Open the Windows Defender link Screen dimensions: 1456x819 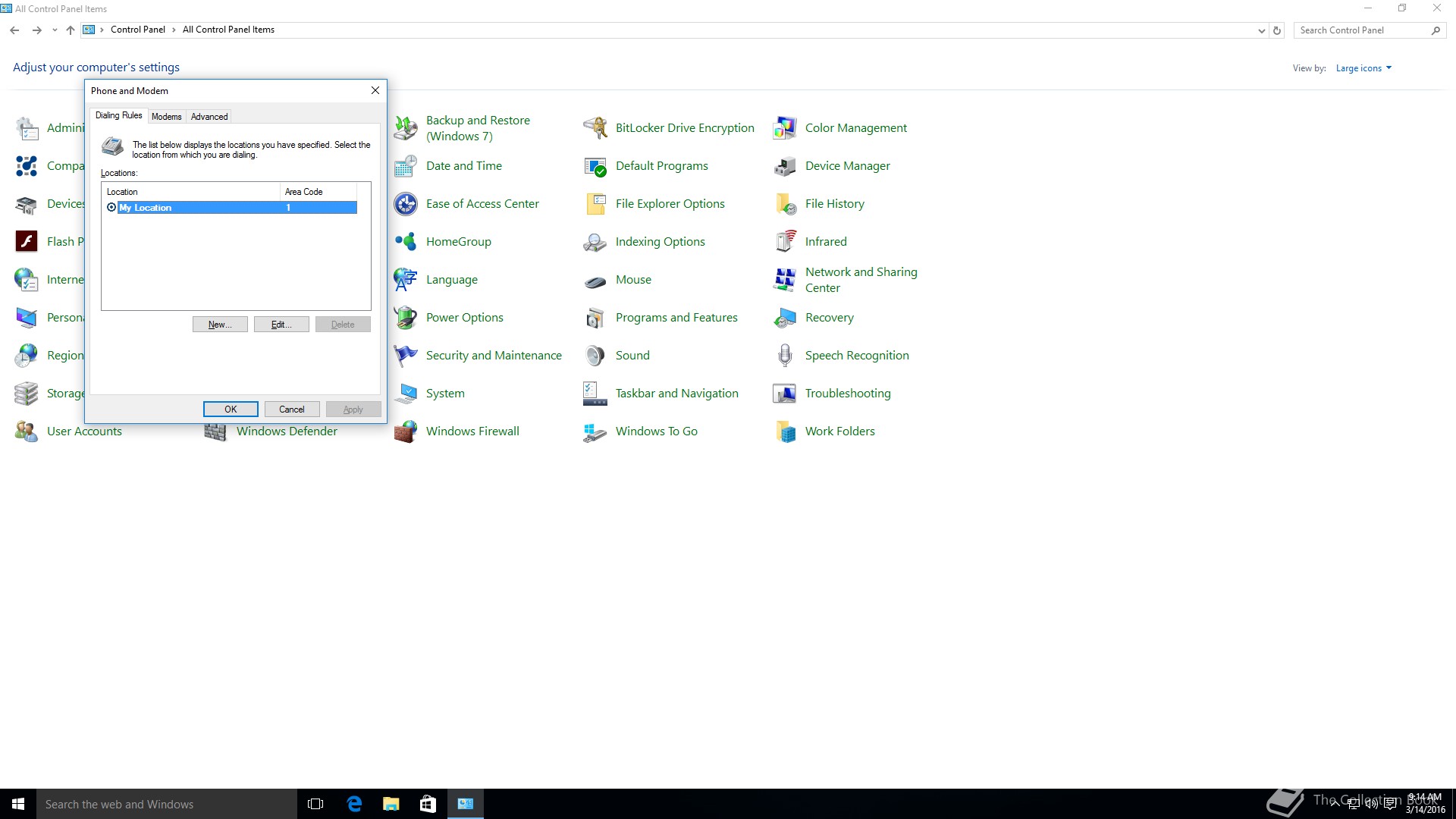[x=287, y=431]
